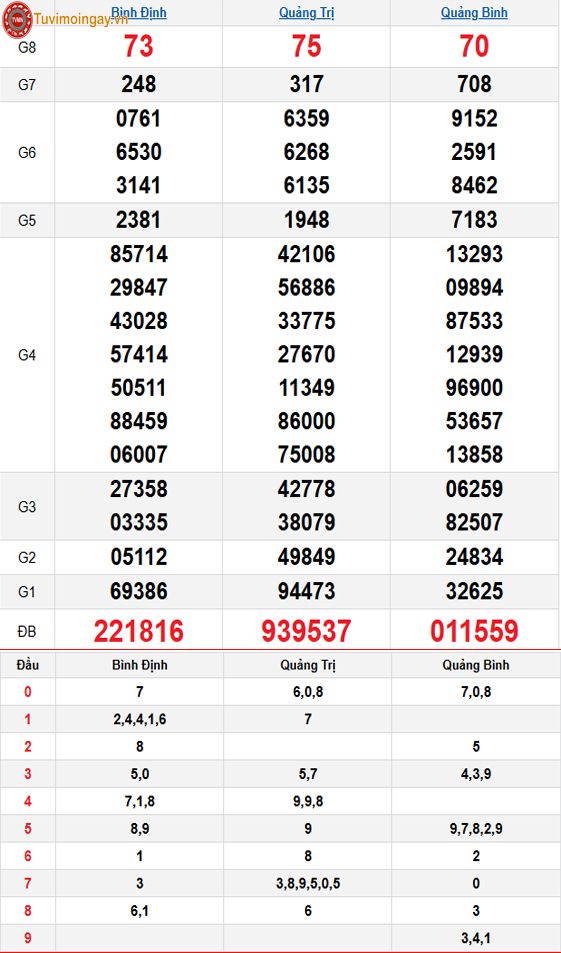Select Quảng Bình special prize 011559
This screenshot has width=561, height=953.
474,631
